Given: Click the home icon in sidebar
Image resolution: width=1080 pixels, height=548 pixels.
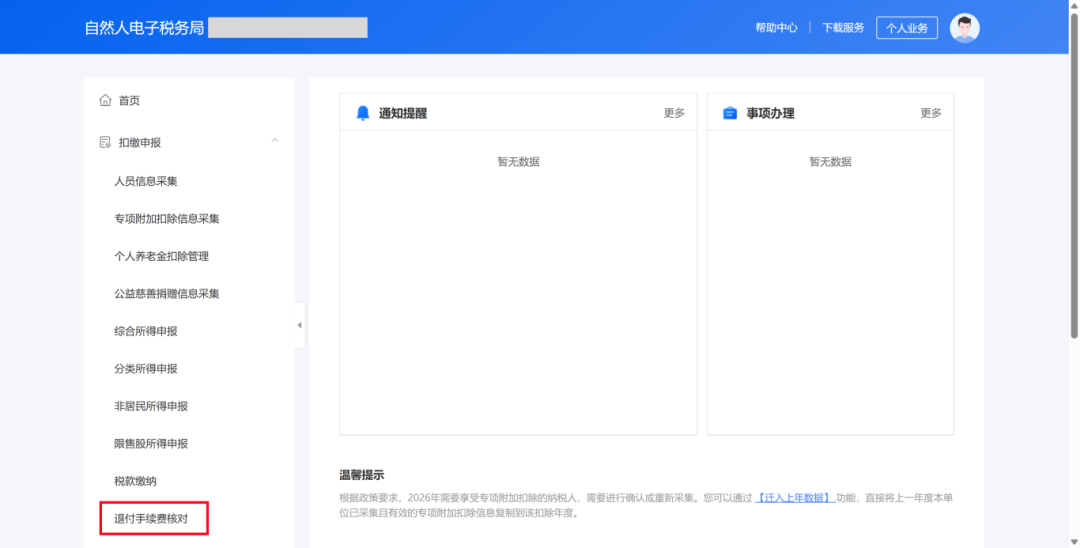Looking at the screenshot, I should click(105, 100).
